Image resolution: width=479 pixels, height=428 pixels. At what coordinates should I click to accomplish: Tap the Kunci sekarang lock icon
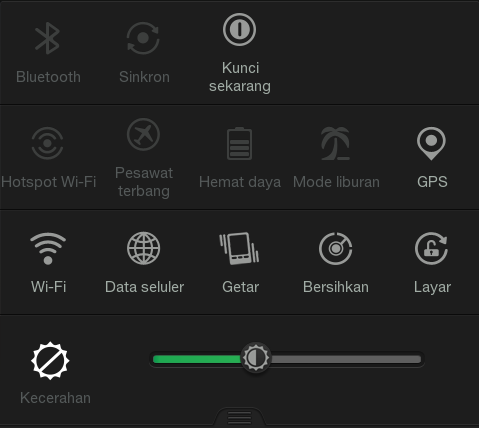click(239, 29)
